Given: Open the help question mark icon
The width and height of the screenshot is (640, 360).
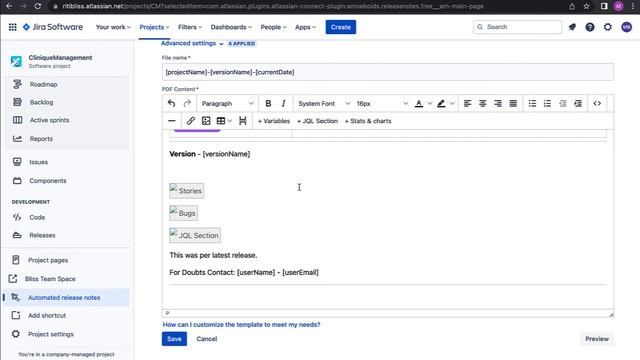Looking at the screenshot, I should click(590, 27).
